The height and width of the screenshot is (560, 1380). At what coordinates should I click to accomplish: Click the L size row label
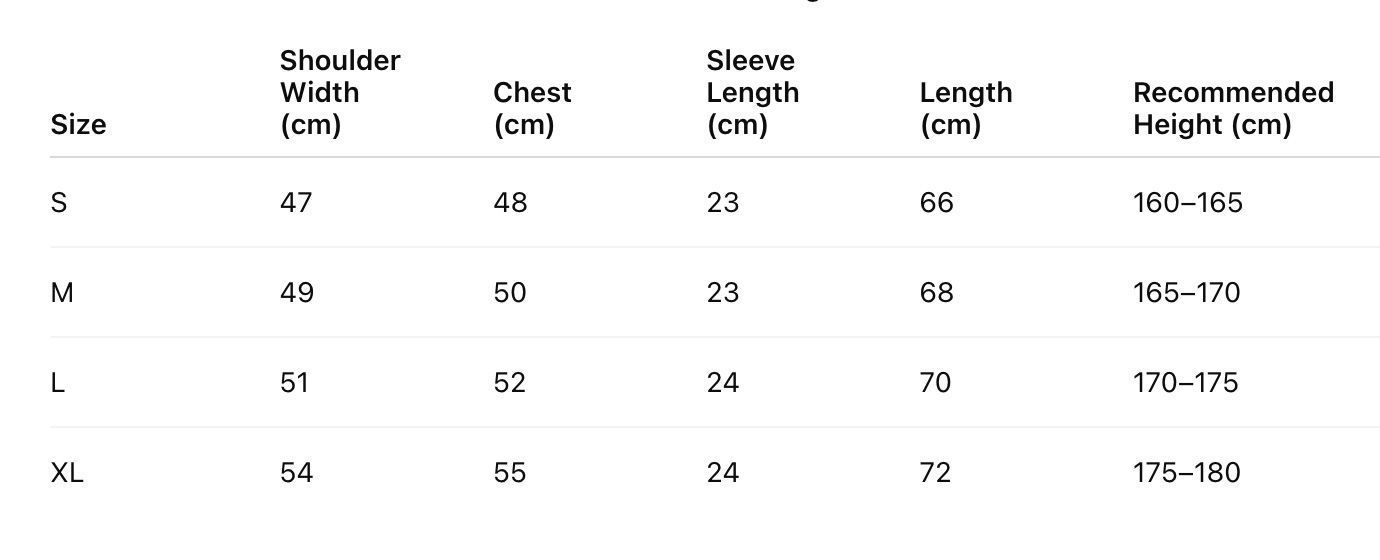(58, 383)
